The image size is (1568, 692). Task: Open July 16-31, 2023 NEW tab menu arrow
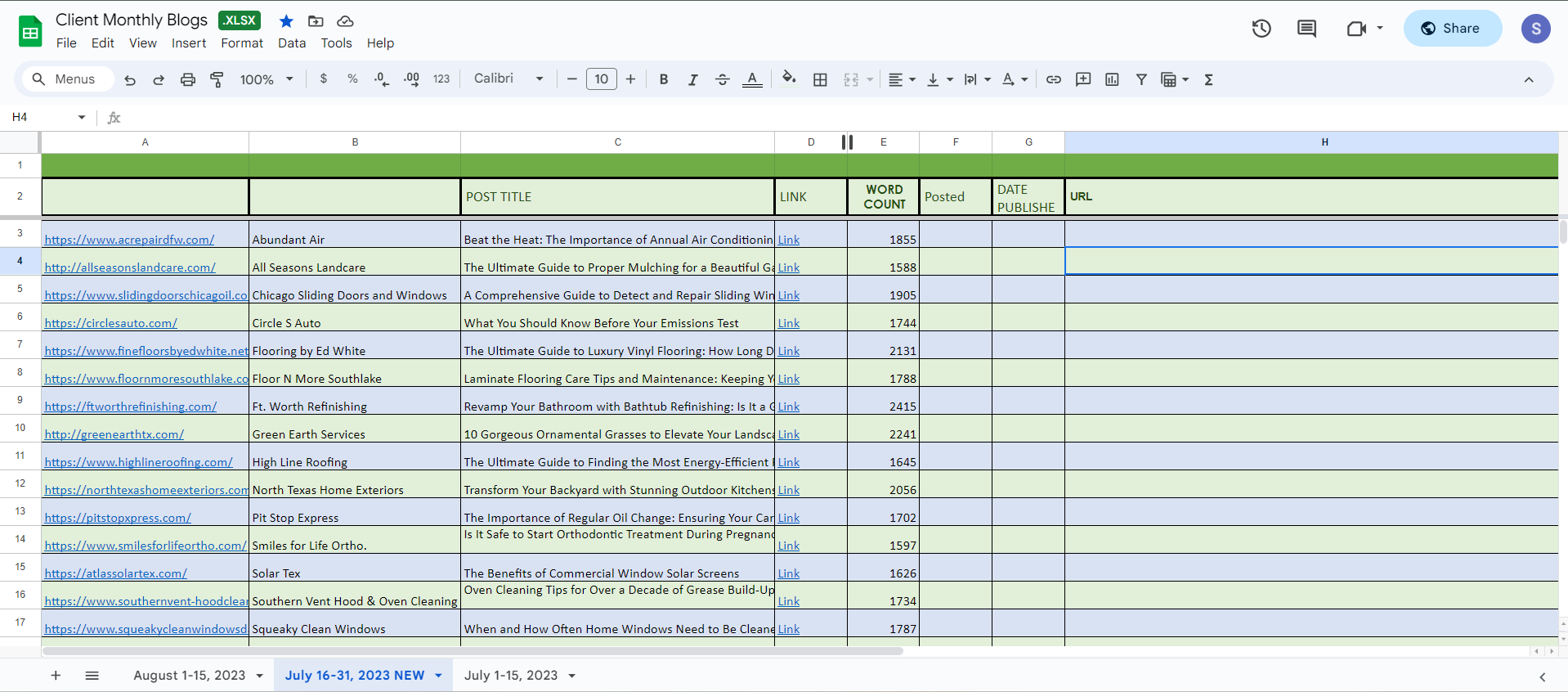[x=438, y=676]
